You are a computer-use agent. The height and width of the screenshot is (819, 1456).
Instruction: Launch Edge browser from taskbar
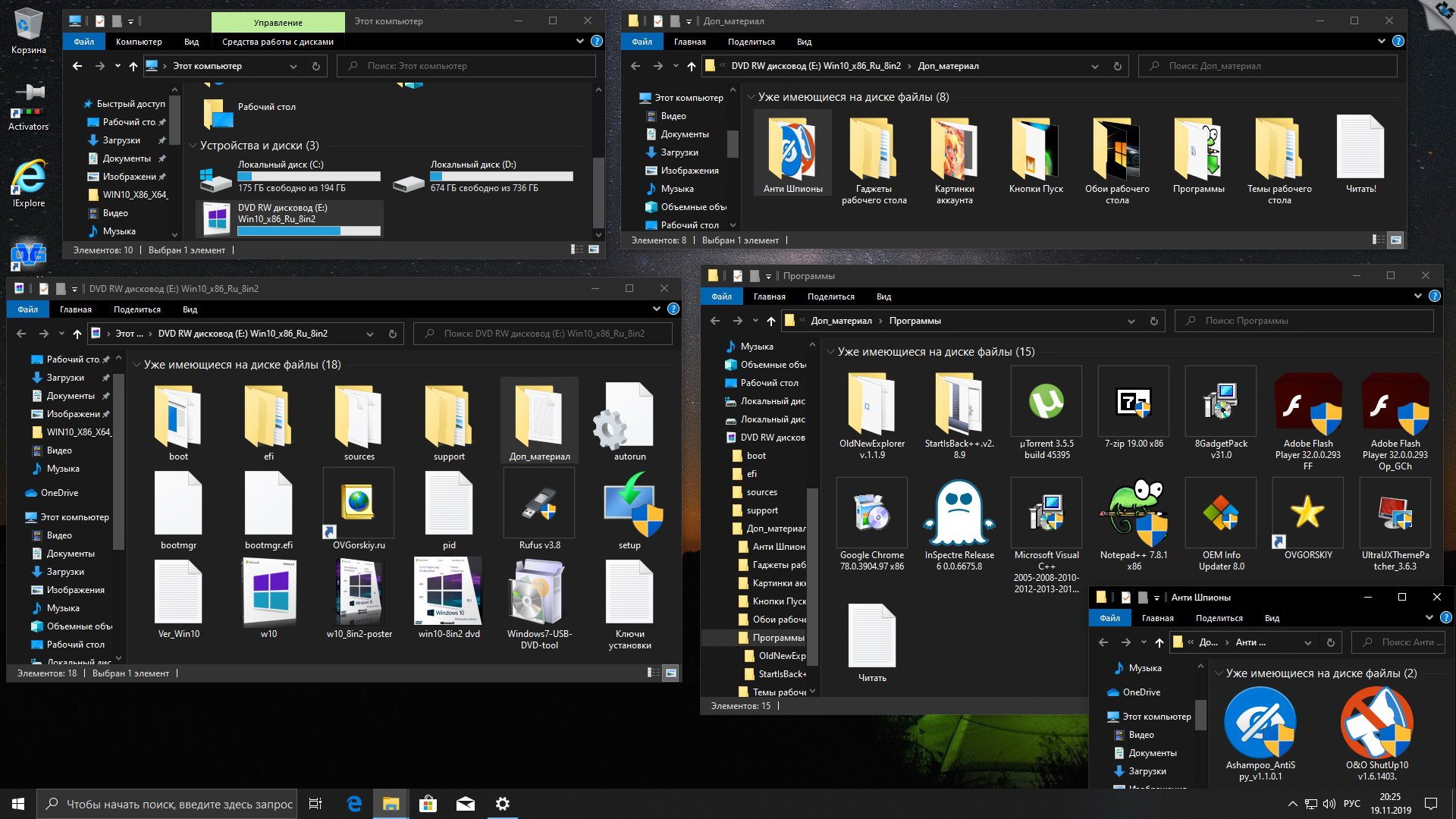[353, 804]
